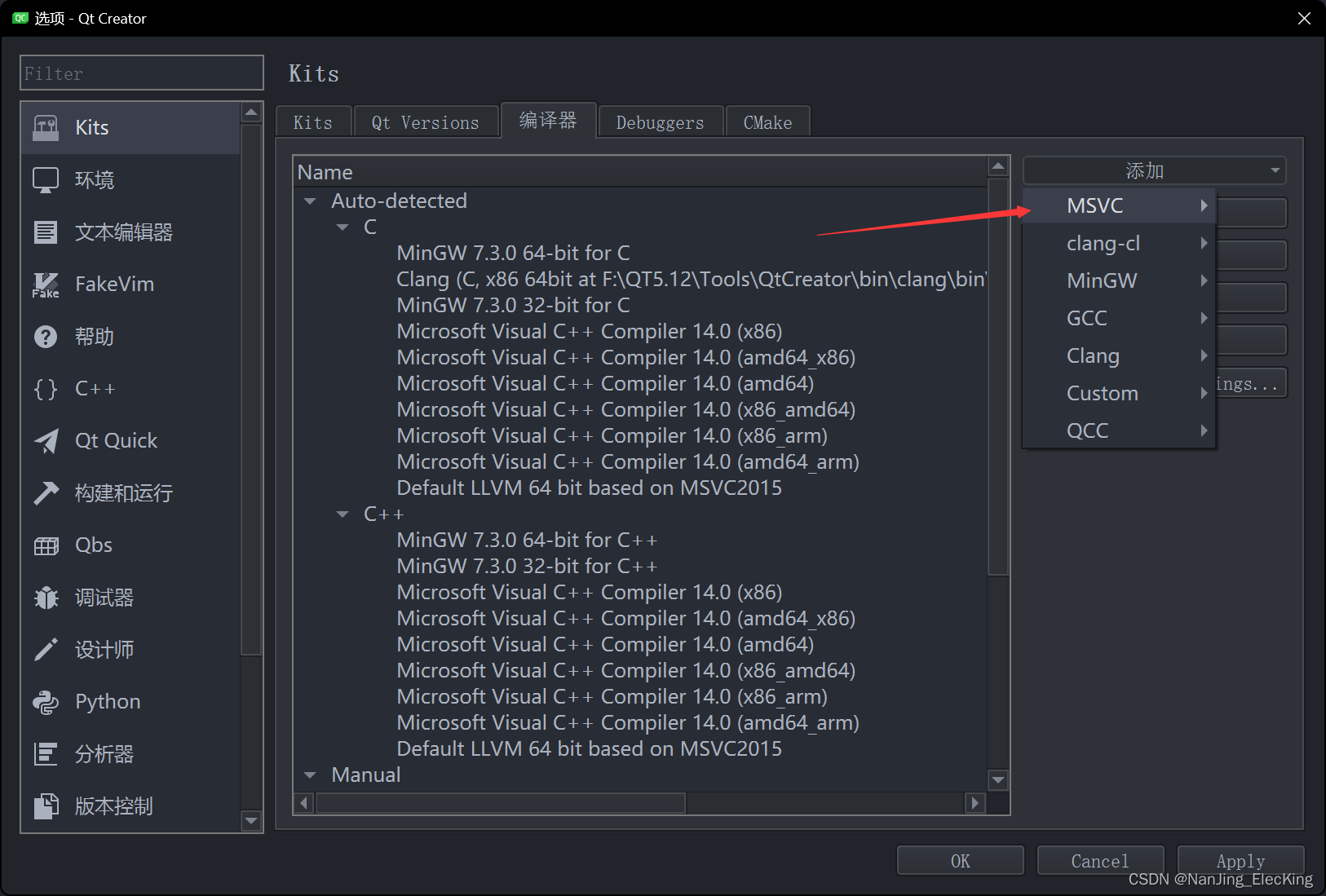The width and height of the screenshot is (1326, 896).
Task: Choose MinGW from the add menu
Action: click(x=1119, y=280)
